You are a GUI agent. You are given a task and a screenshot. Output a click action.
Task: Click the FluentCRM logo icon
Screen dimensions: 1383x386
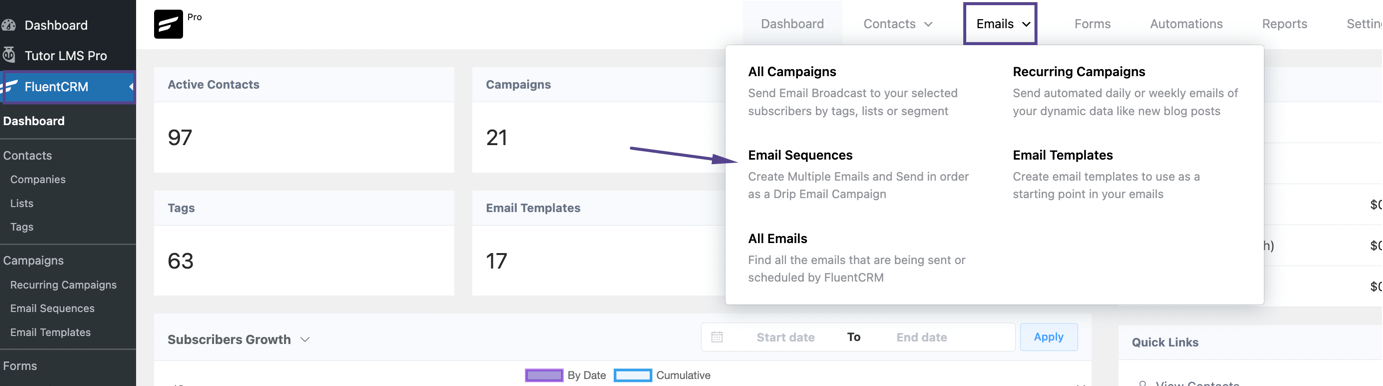168,23
